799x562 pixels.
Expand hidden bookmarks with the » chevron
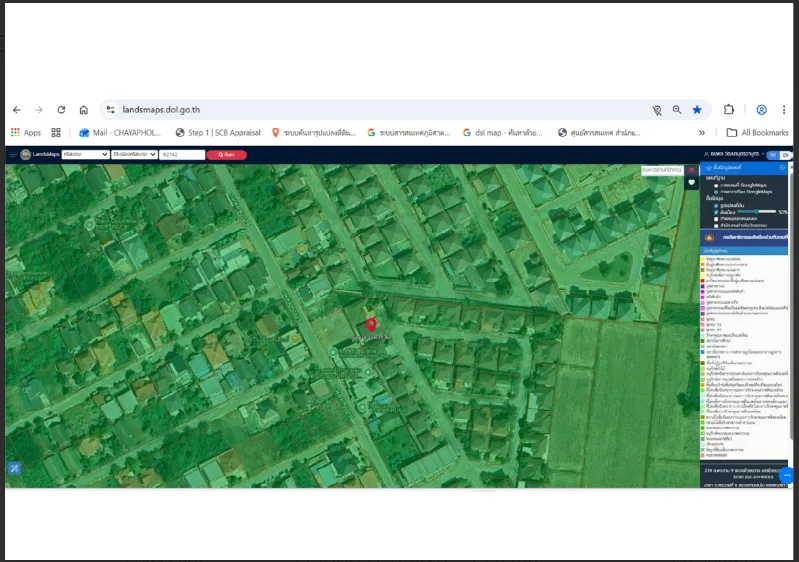(702, 132)
